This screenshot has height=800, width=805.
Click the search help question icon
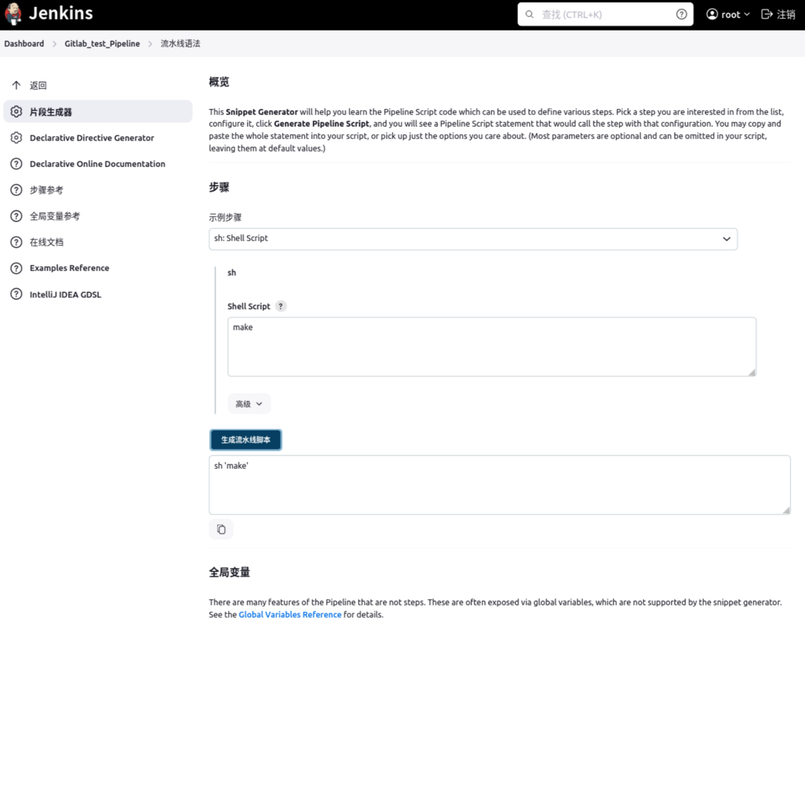[x=681, y=14]
